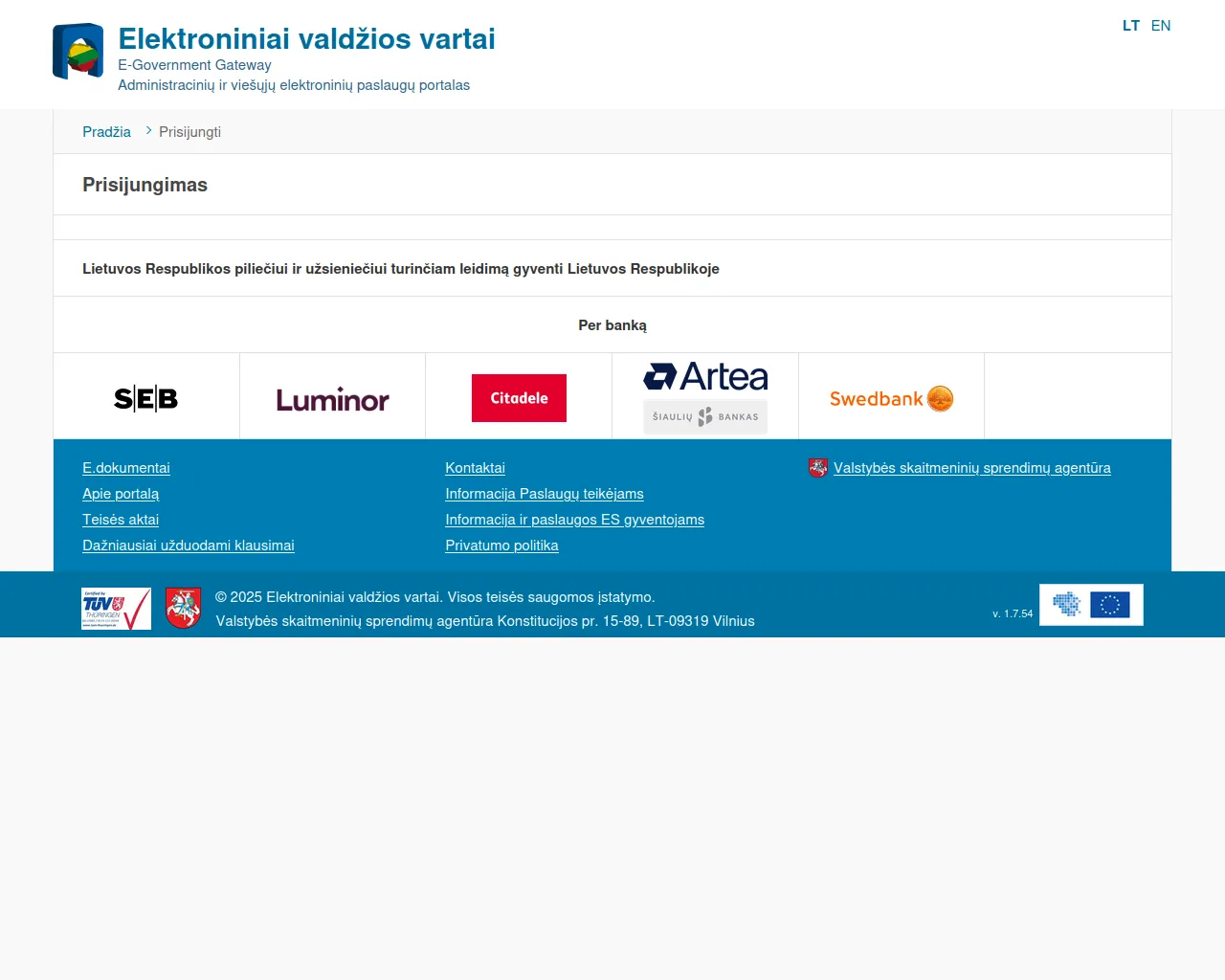Go to Pradžia breadcrumb

tap(106, 132)
